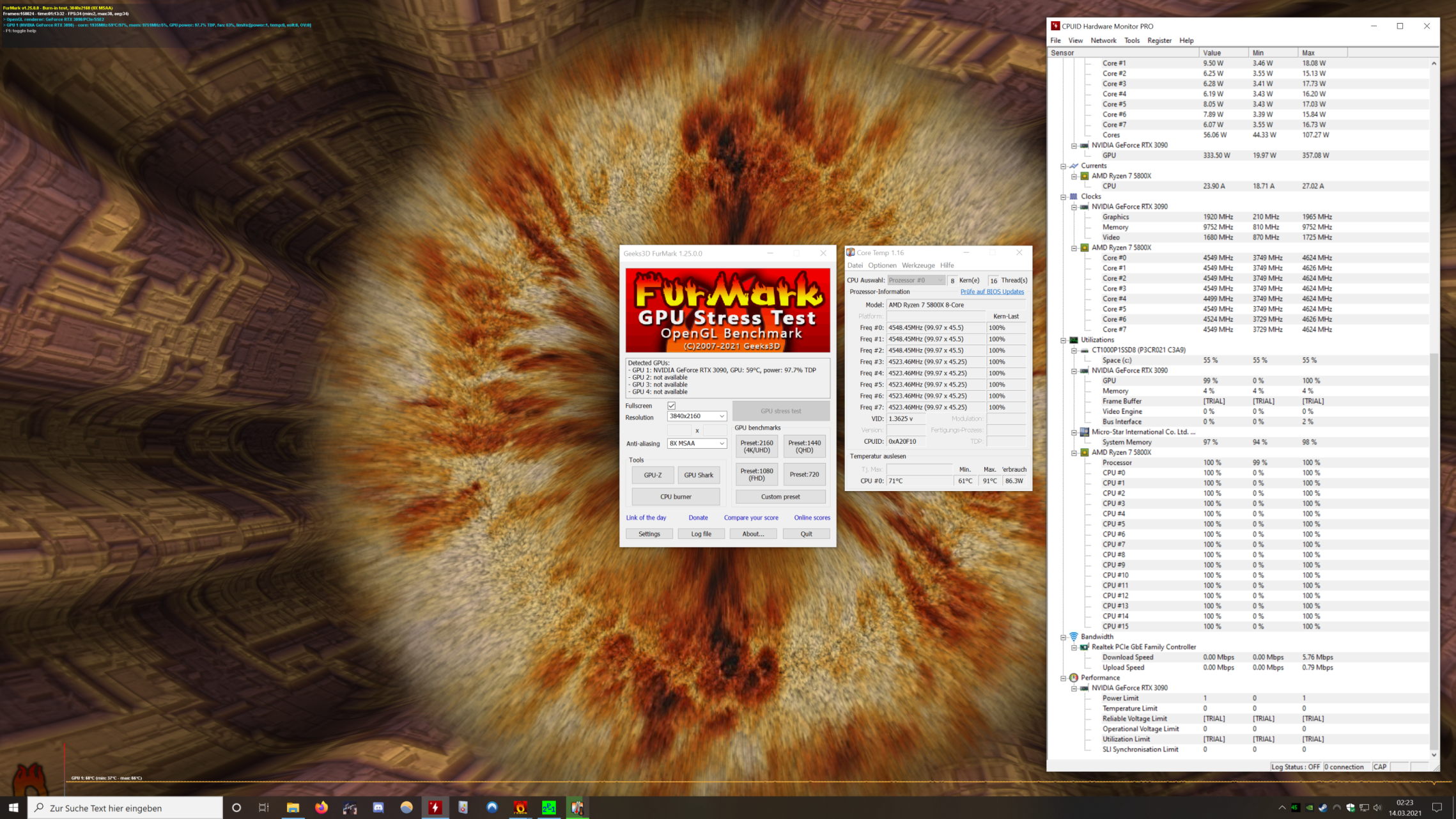1456x819 pixels.
Task: Launch the CPU burner tool
Action: point(676,497)
